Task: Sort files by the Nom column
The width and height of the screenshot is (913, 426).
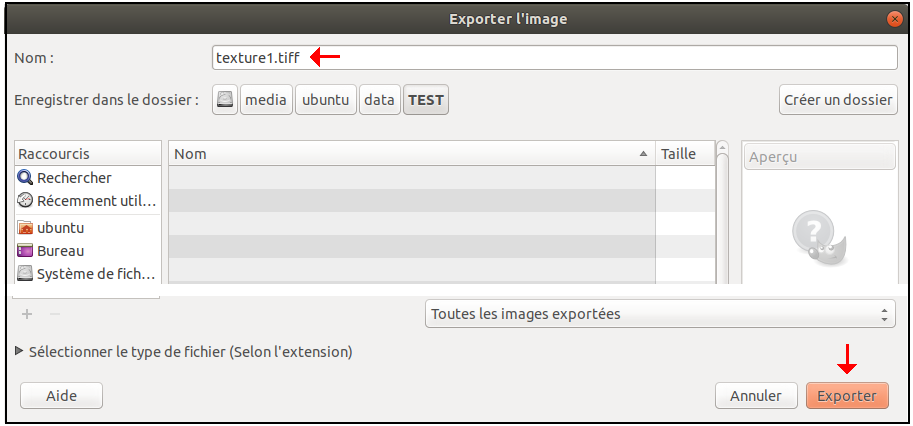Action: pos(412,154)
